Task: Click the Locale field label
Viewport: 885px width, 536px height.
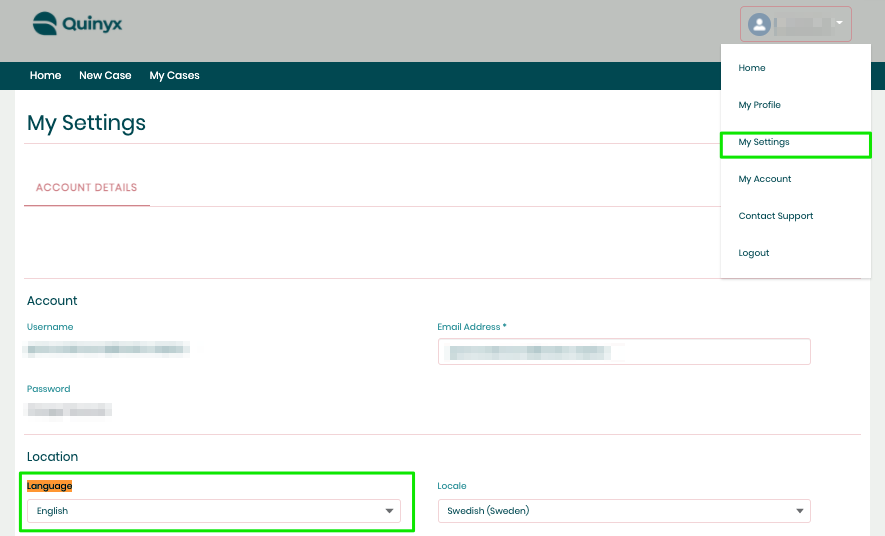Action: tap(452, 486)
